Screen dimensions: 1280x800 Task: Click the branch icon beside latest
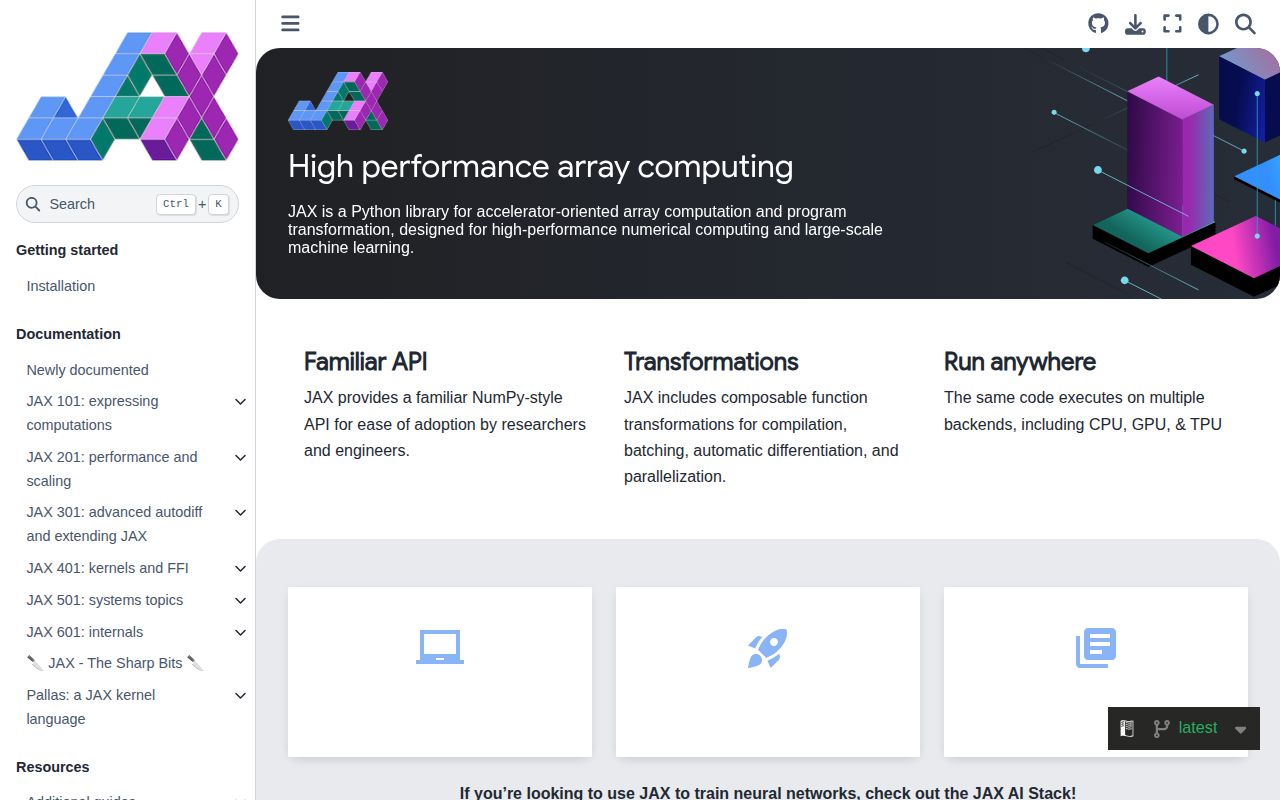tap(1161, 728)
